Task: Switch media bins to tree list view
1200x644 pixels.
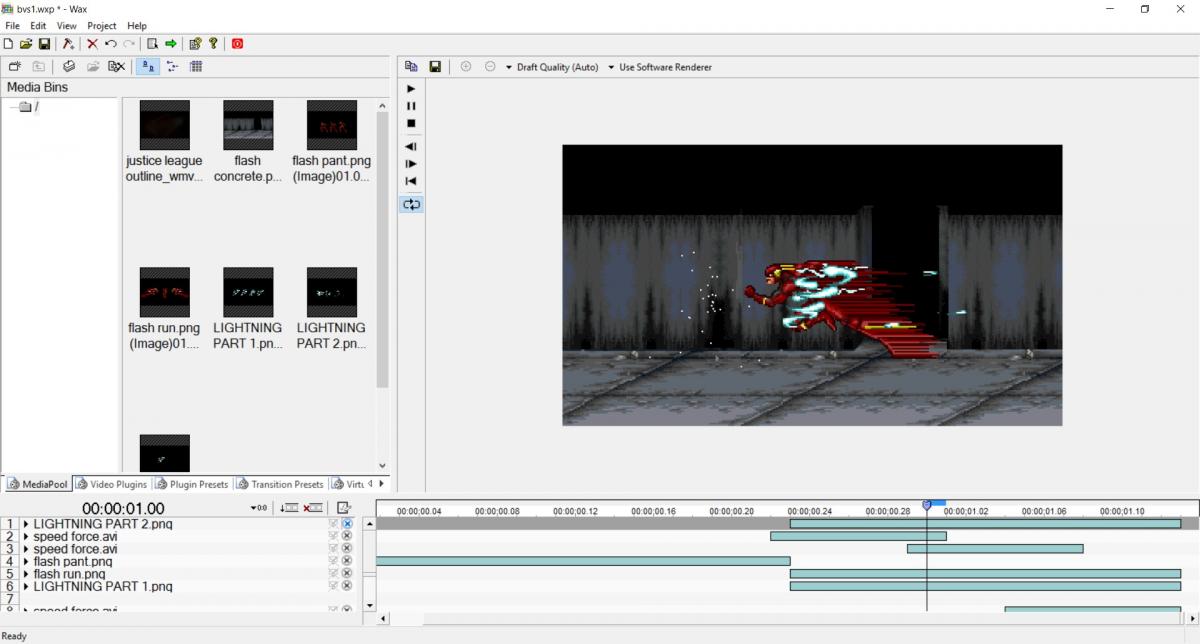Action: click(x=172, y=67)
